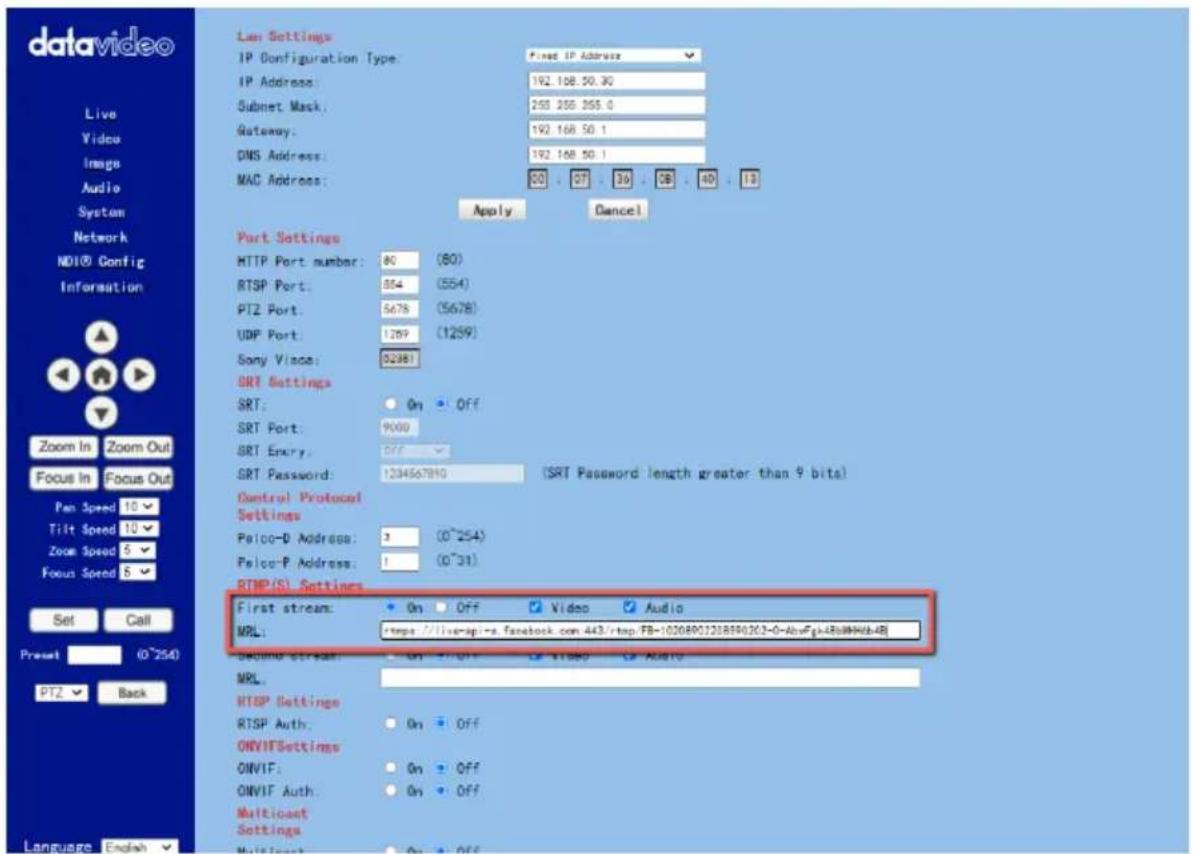Toggle First stream Video checkbox
Image resolution: width=1193 pixels, height=854 pixels.
[535, 607]
